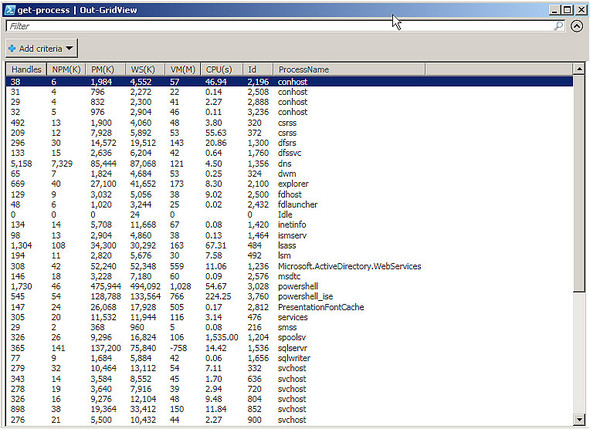Select the explorer process row
The width and height of the screenshot is (590, 429).
289,184
